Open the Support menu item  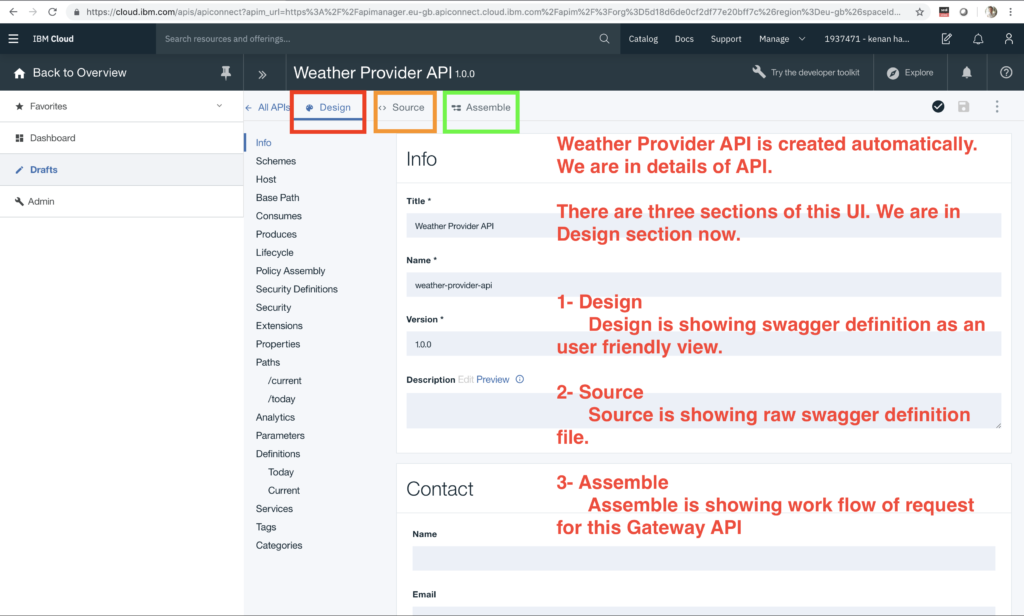coord(726,39)
